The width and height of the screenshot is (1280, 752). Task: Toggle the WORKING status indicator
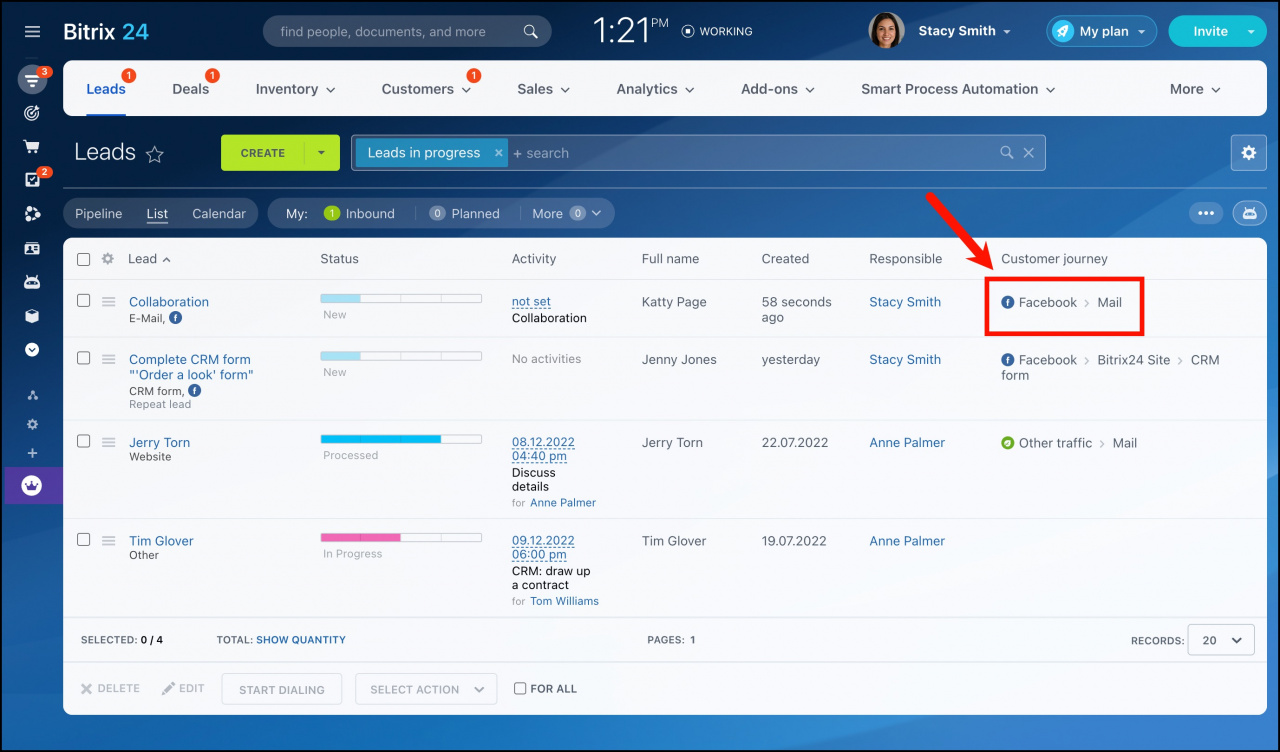(717, 31)
